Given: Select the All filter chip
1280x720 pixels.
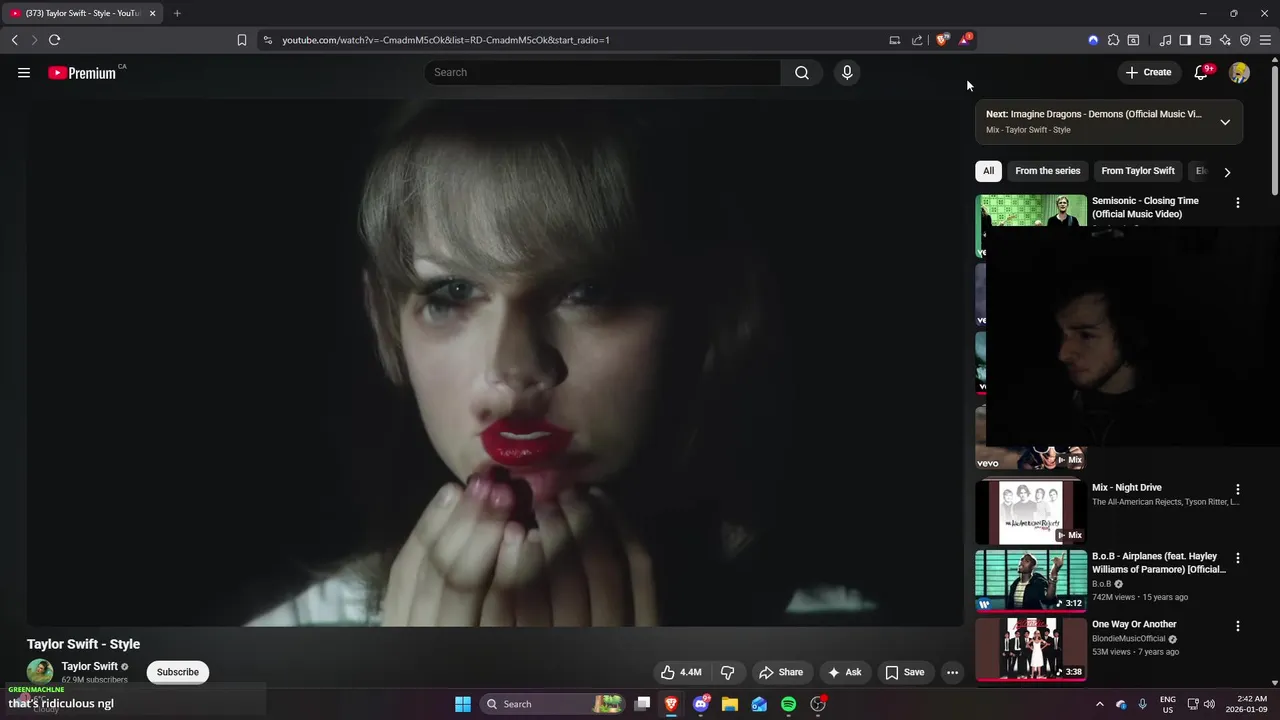Looking at the screenshot, I should click(x=988, y=171).
